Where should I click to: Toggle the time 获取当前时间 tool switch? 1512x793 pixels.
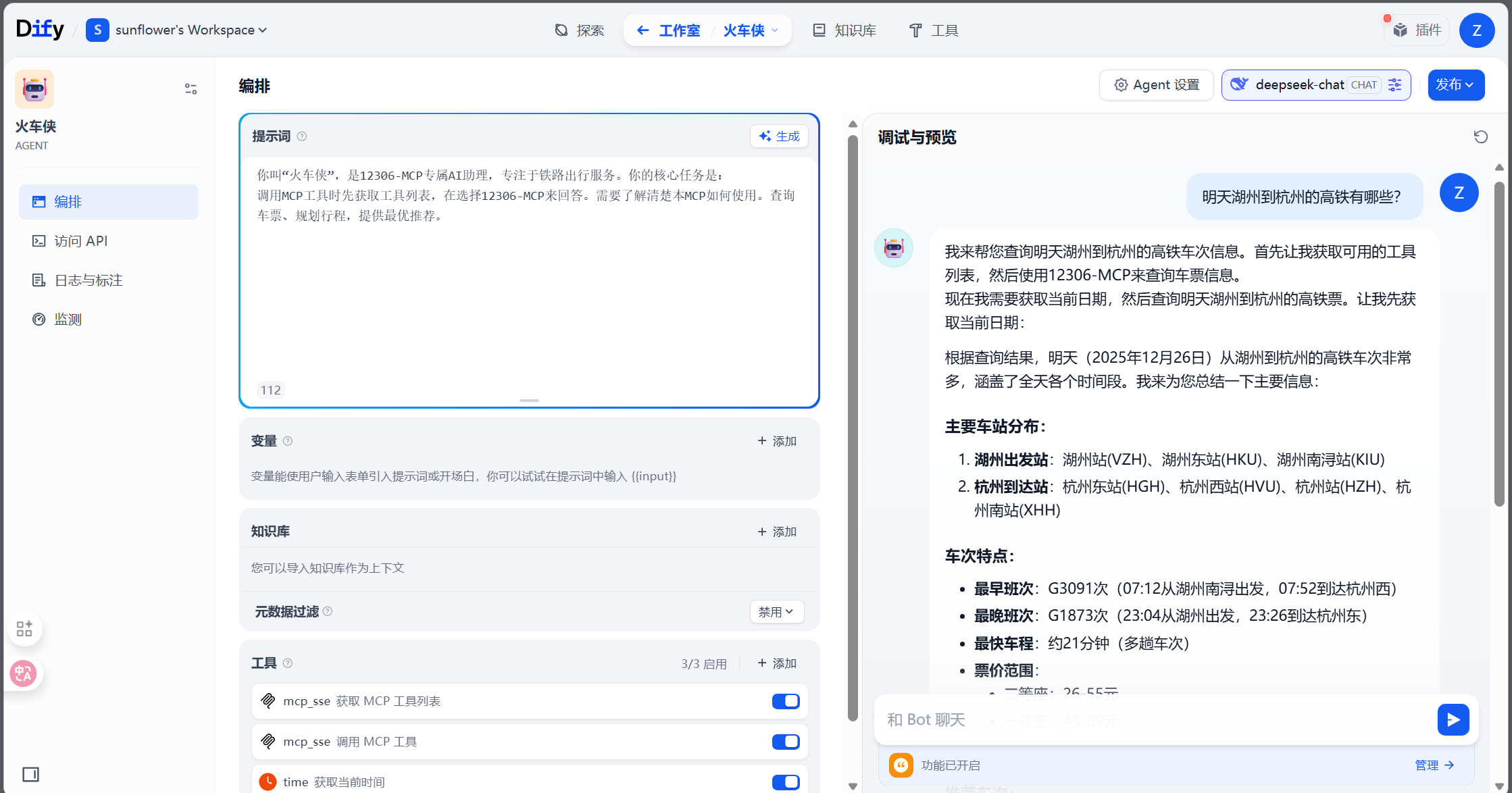point(786,782)
